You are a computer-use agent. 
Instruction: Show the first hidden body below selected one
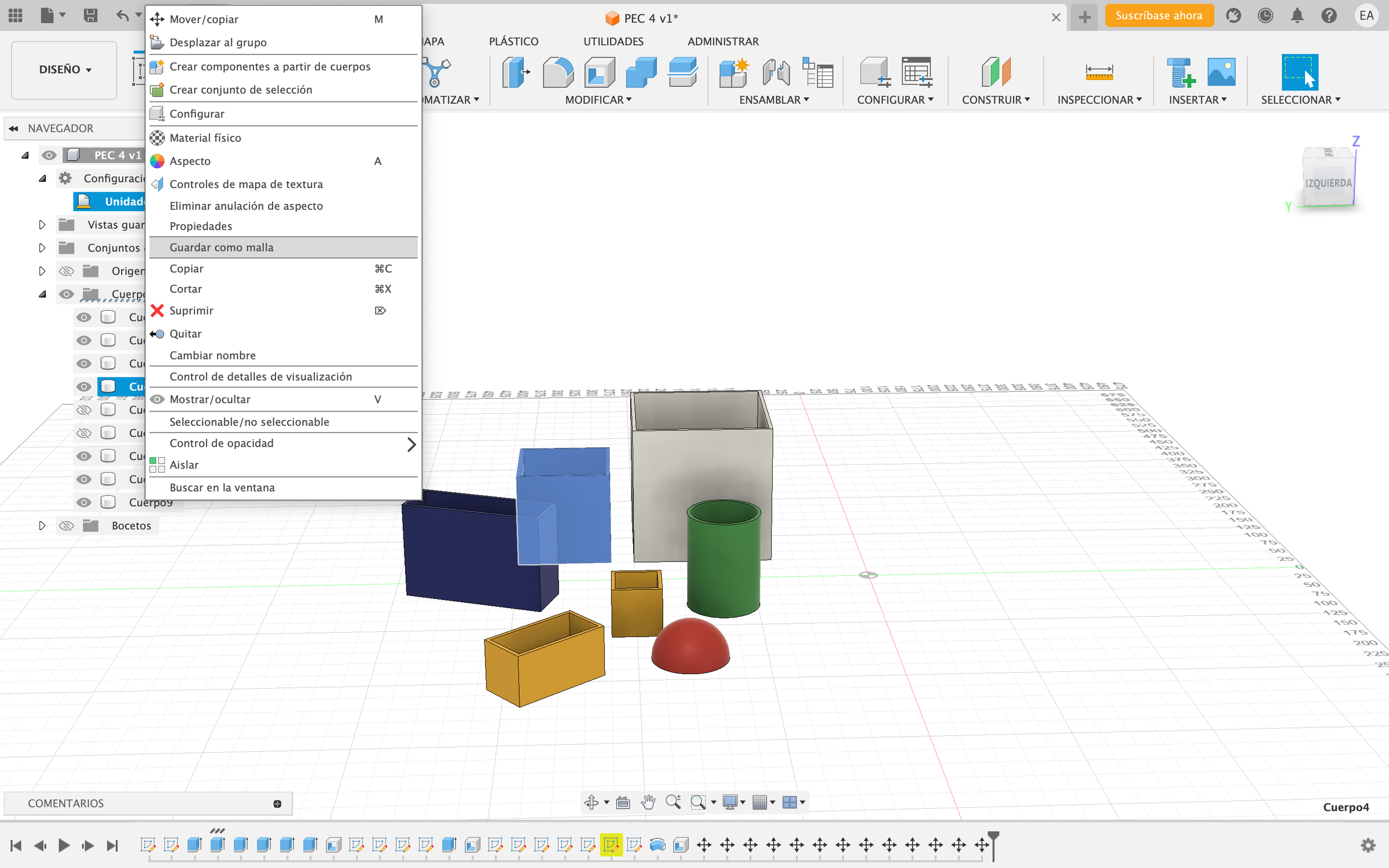click(84, 410)
